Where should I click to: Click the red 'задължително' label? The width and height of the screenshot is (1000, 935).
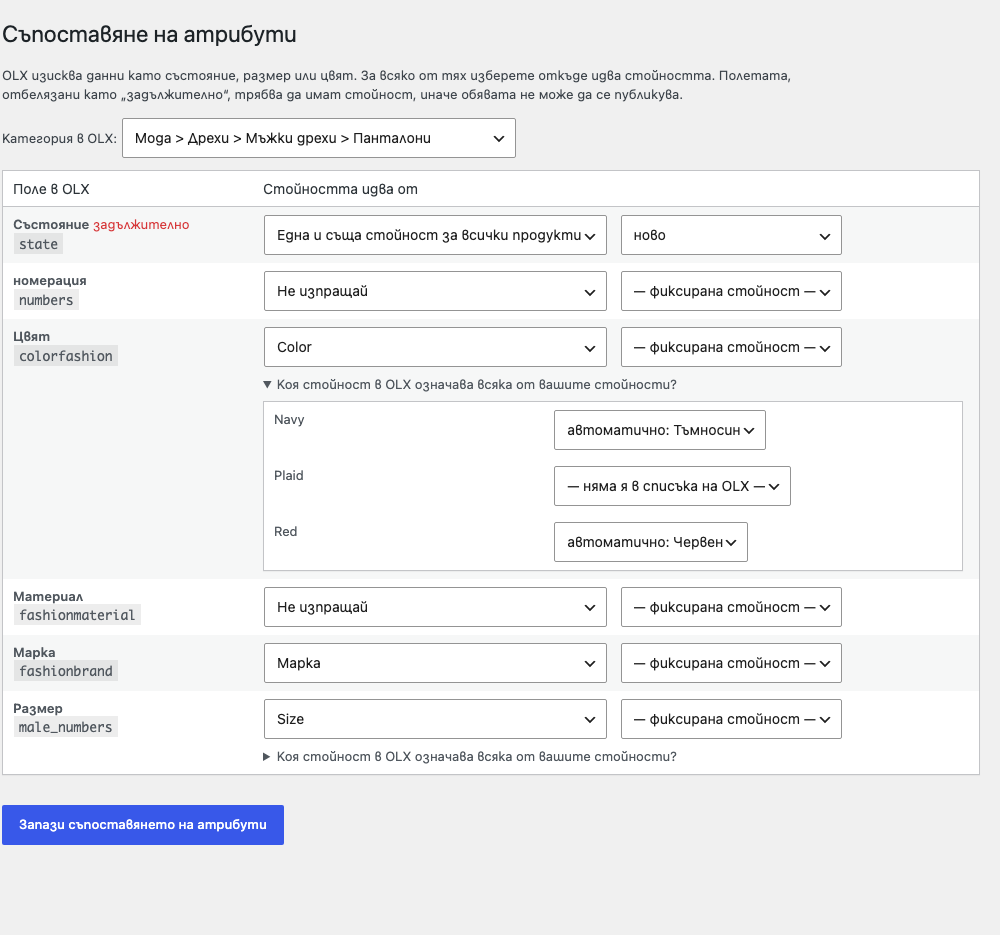[141, 225]
